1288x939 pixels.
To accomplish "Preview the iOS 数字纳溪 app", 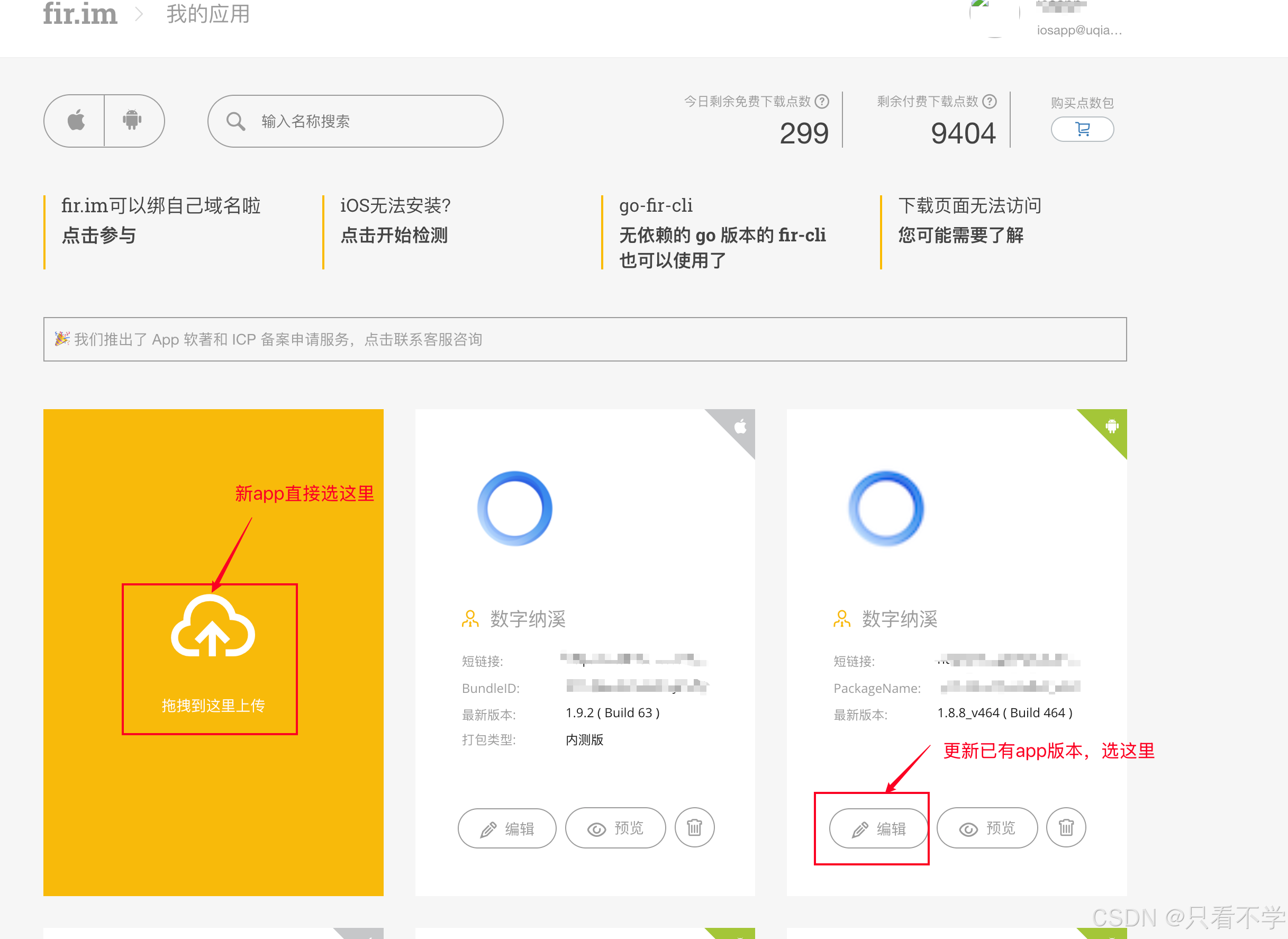I will click(x=615, y=829).
